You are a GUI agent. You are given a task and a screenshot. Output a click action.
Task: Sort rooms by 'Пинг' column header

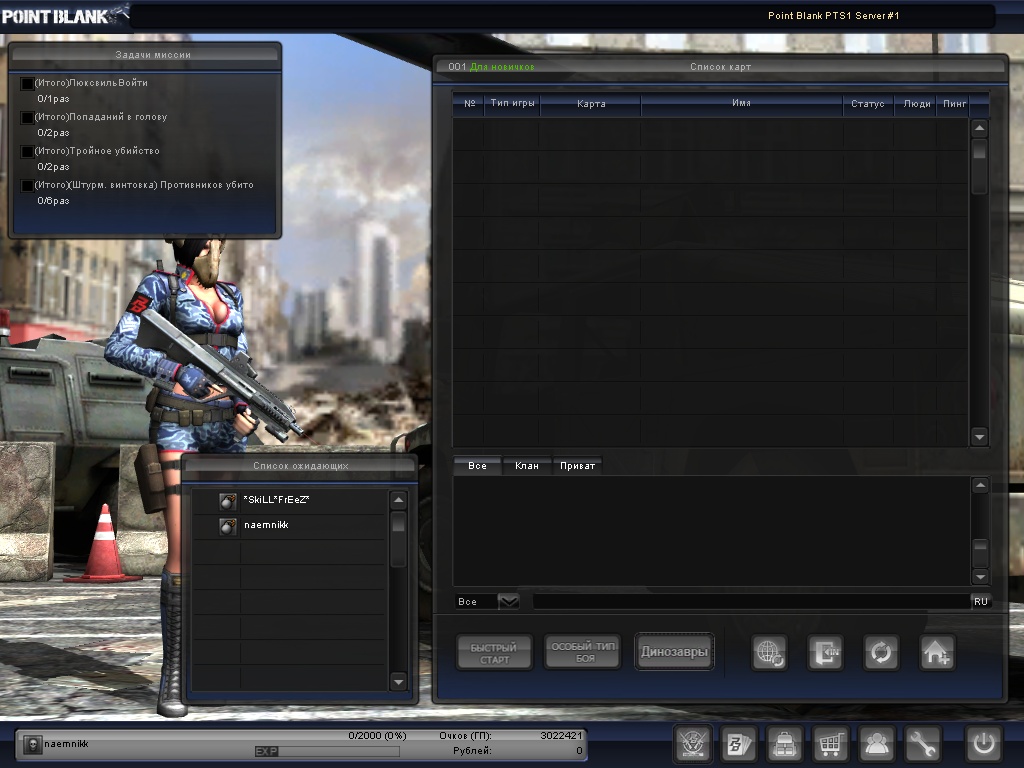(954, 104)
